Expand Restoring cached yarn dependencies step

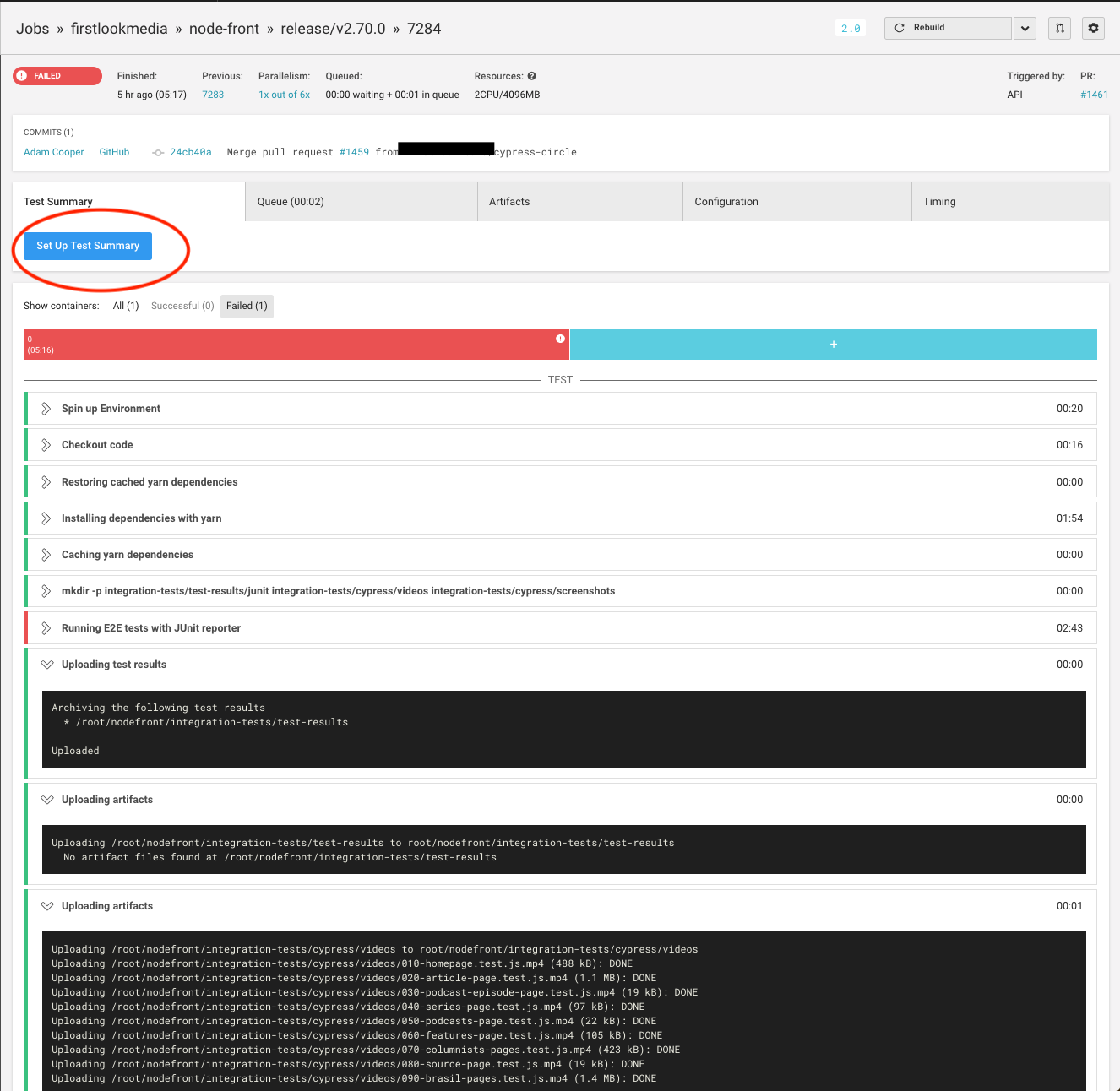[46, 482]
